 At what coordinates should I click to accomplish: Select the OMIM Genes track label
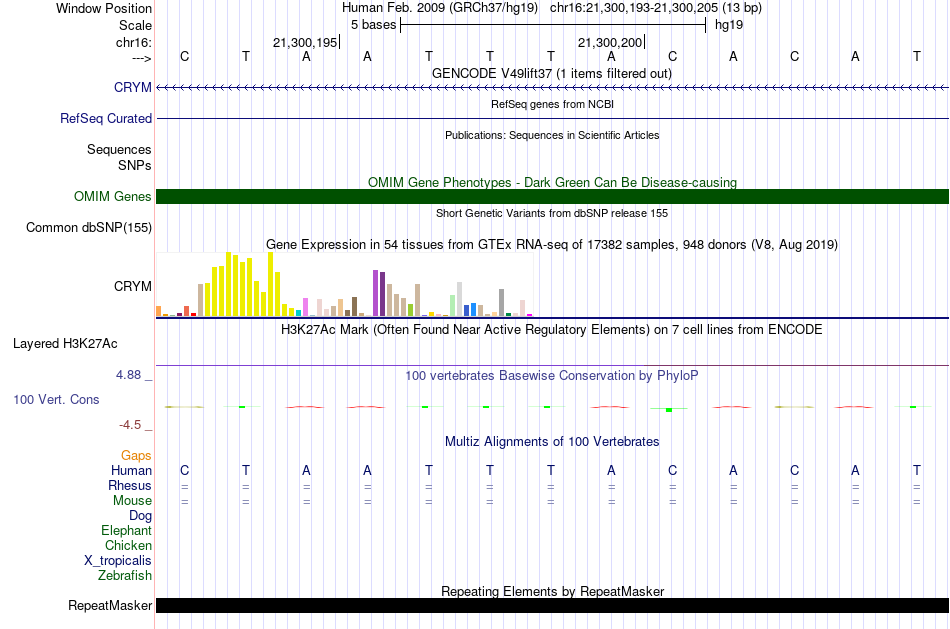113,196
